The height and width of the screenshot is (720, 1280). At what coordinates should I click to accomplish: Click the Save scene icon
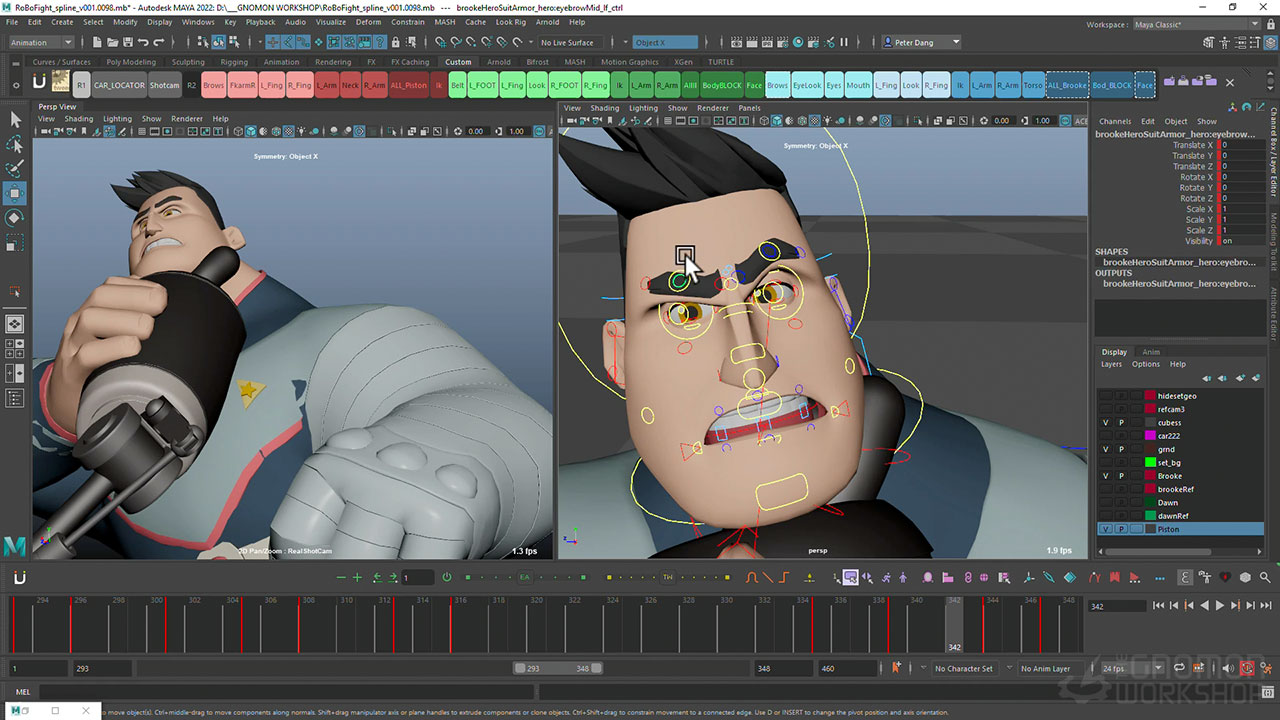(x=127, y=43)
